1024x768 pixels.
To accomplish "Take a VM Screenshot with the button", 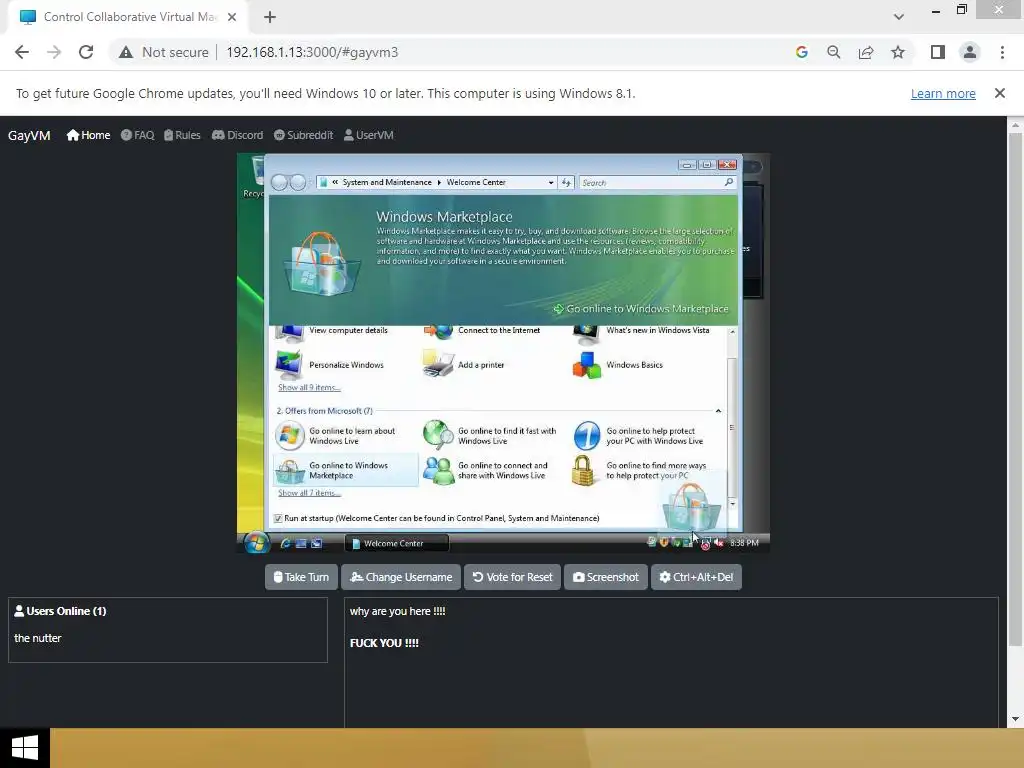I will (606, 577).
